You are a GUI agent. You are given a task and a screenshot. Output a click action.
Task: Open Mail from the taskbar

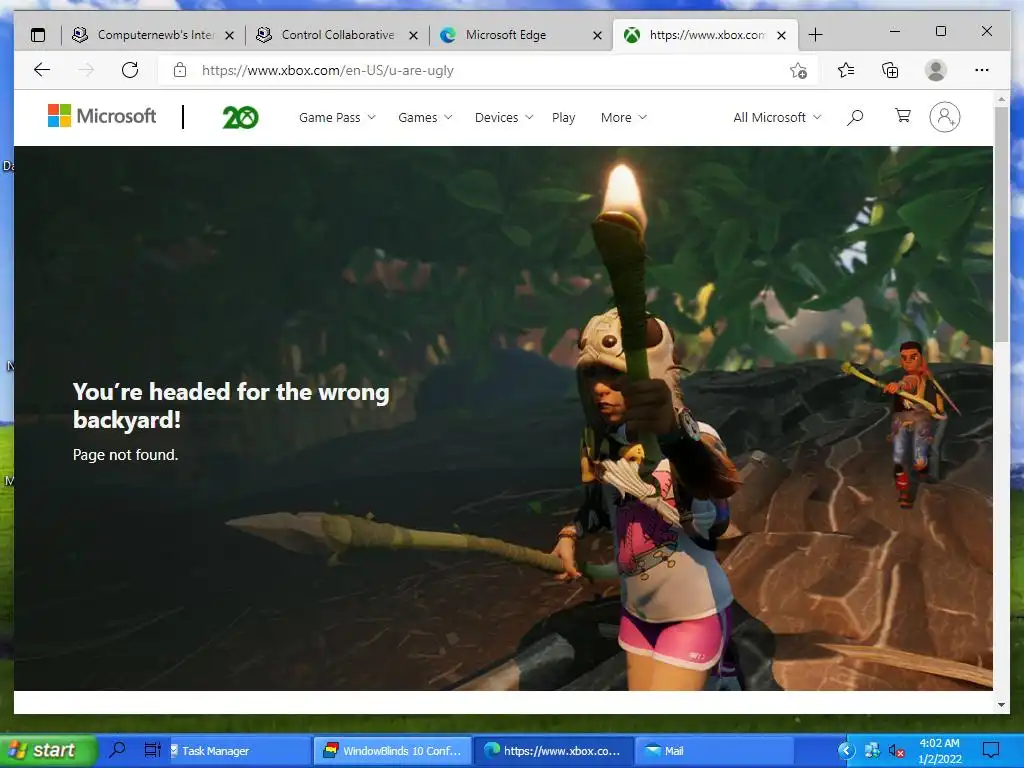(713, 751)
